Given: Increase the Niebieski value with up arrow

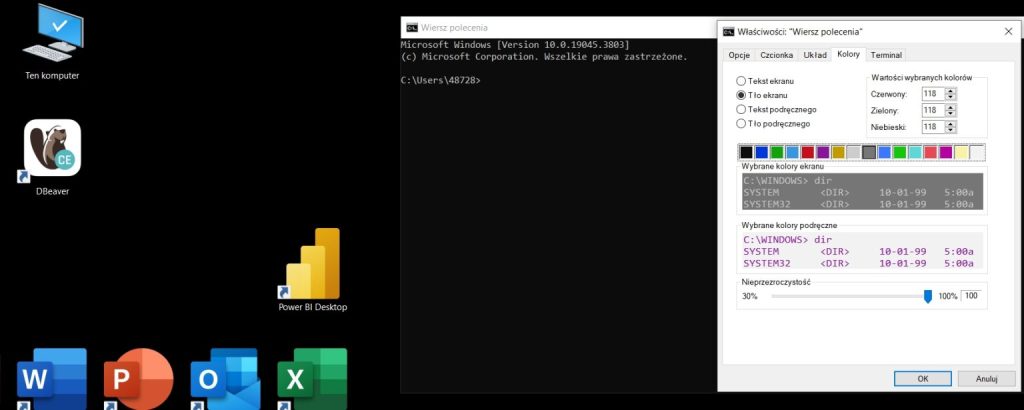Looking at the screenshot, I should point(950,123).
